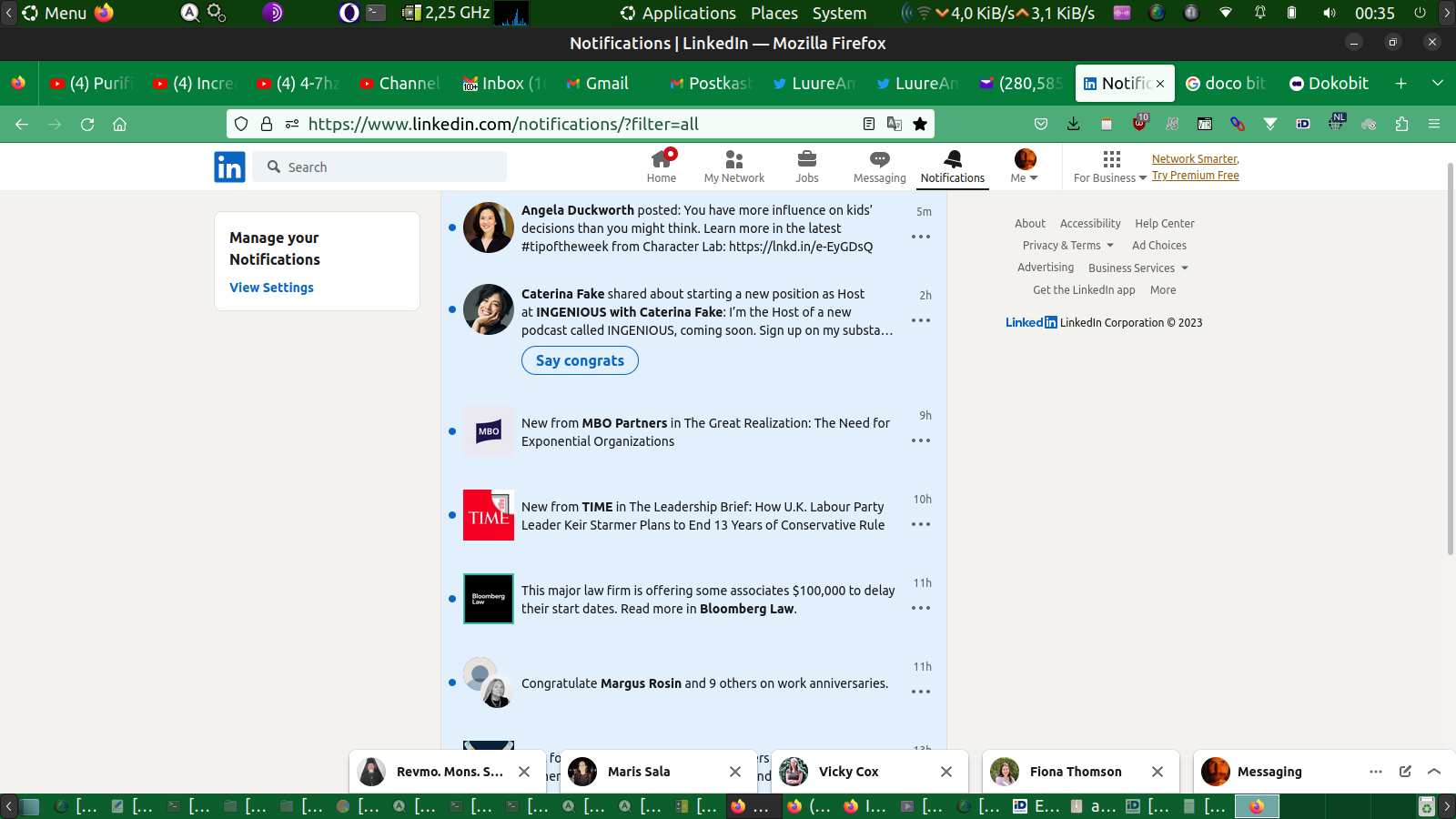Open options for Angela Duckworth notification

click(921, 237)
